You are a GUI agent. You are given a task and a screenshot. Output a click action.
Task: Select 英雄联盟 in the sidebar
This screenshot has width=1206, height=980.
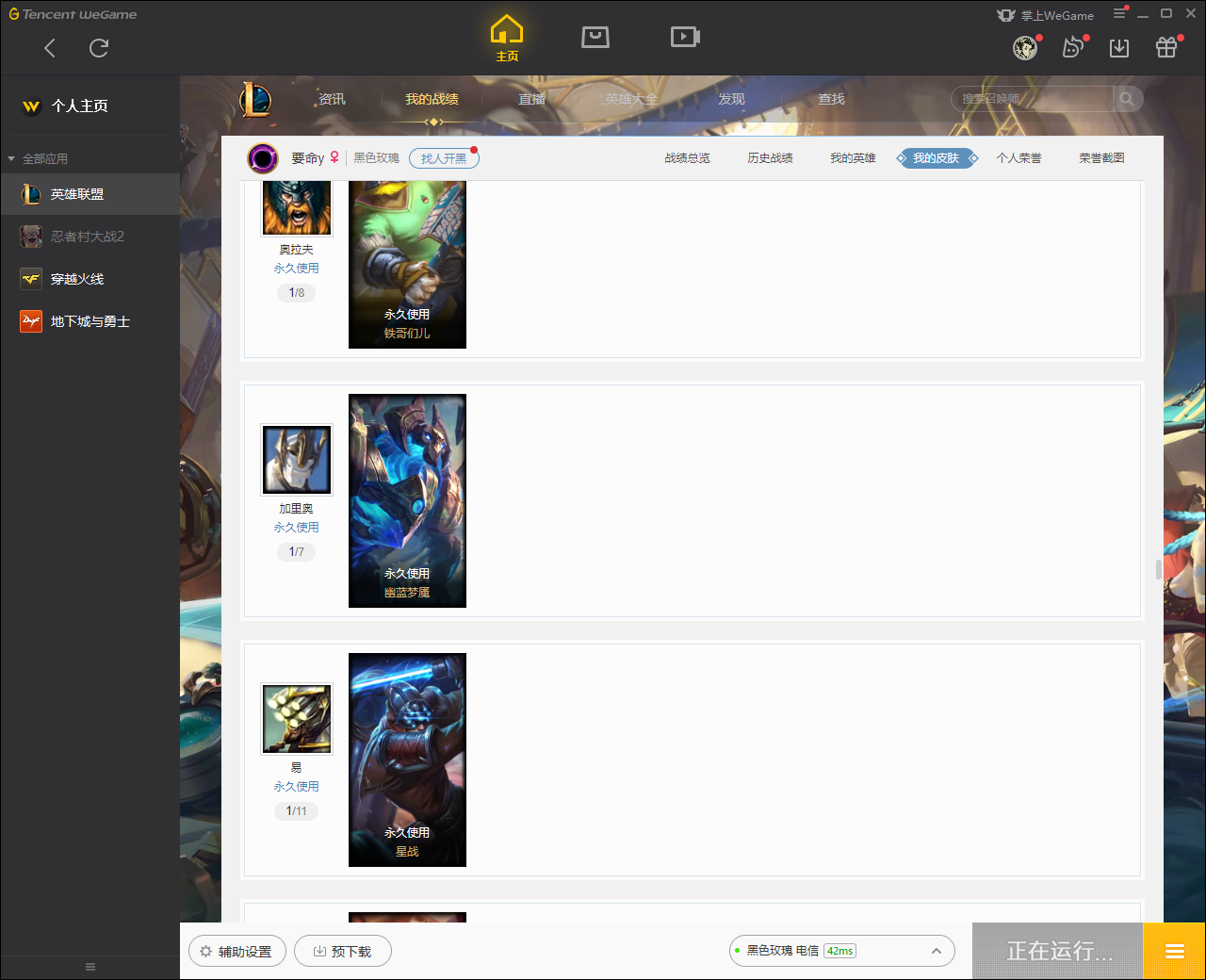click(x=90, y=194)
